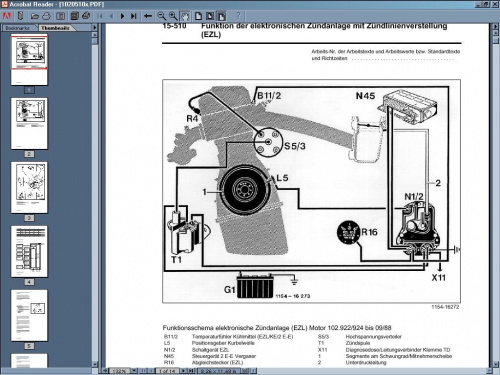Open the page layout menu in status bar
This screenshot has width=500, height=375.
(245, 370)
